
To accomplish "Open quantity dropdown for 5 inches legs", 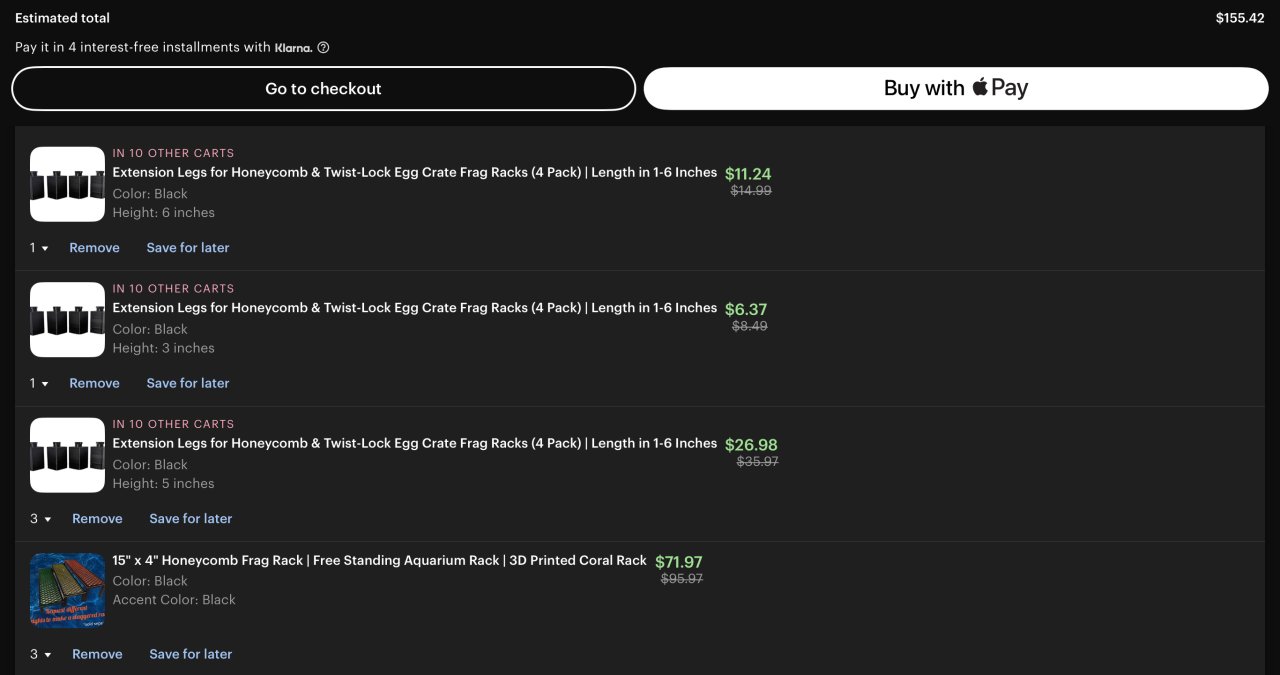I will (x=40, y=519).
